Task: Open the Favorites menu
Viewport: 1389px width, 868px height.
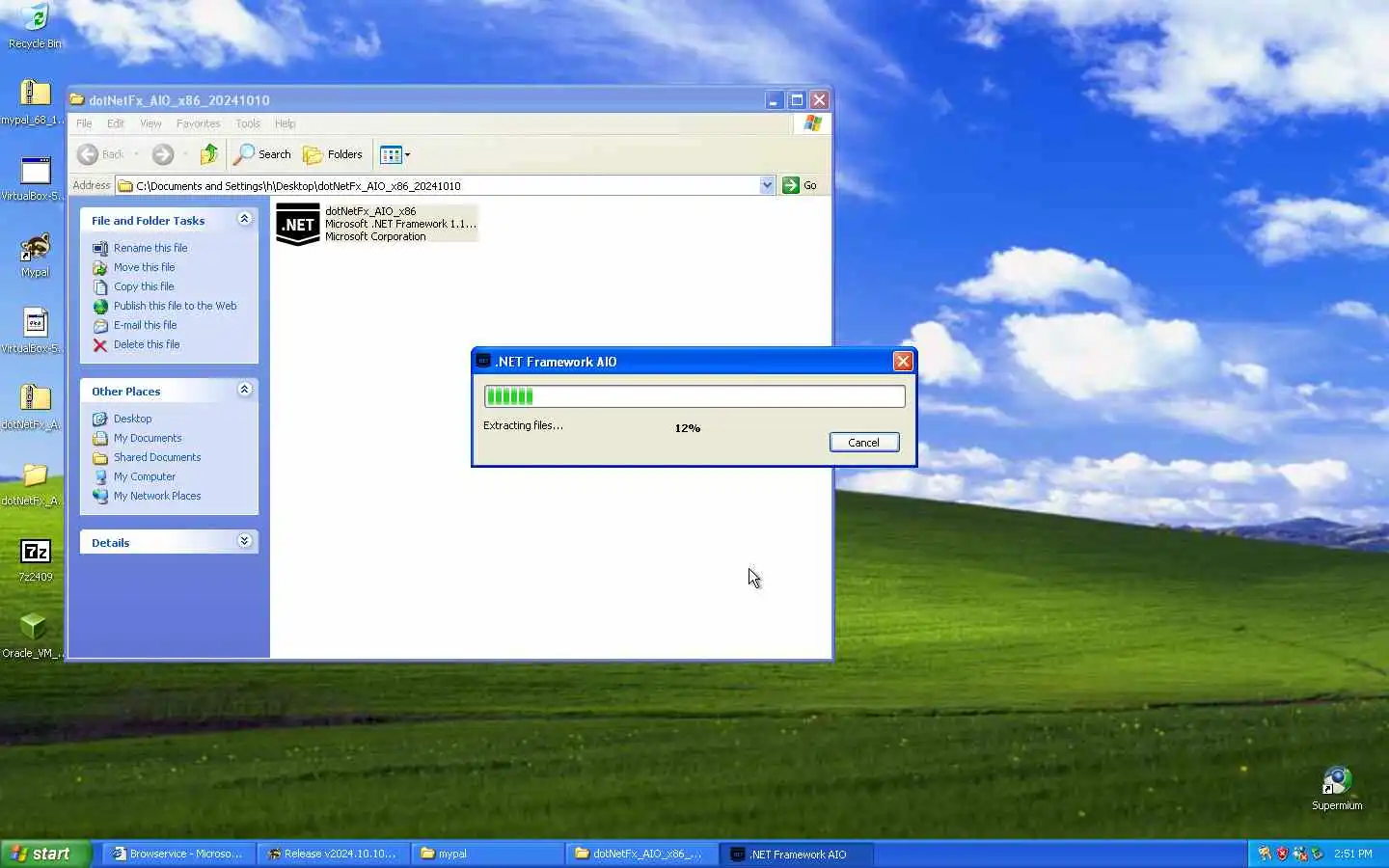Action: point(198,123)
